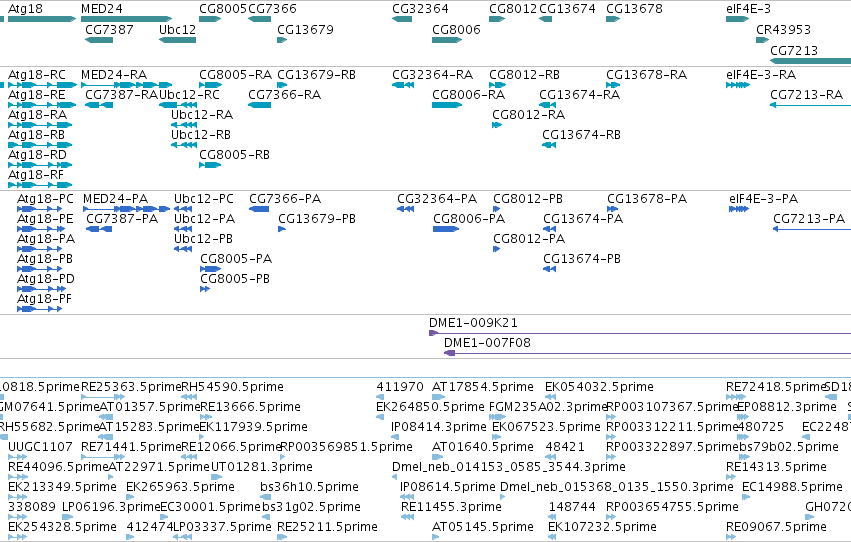Click the CG8005 gene label

[x=223, y=9]
